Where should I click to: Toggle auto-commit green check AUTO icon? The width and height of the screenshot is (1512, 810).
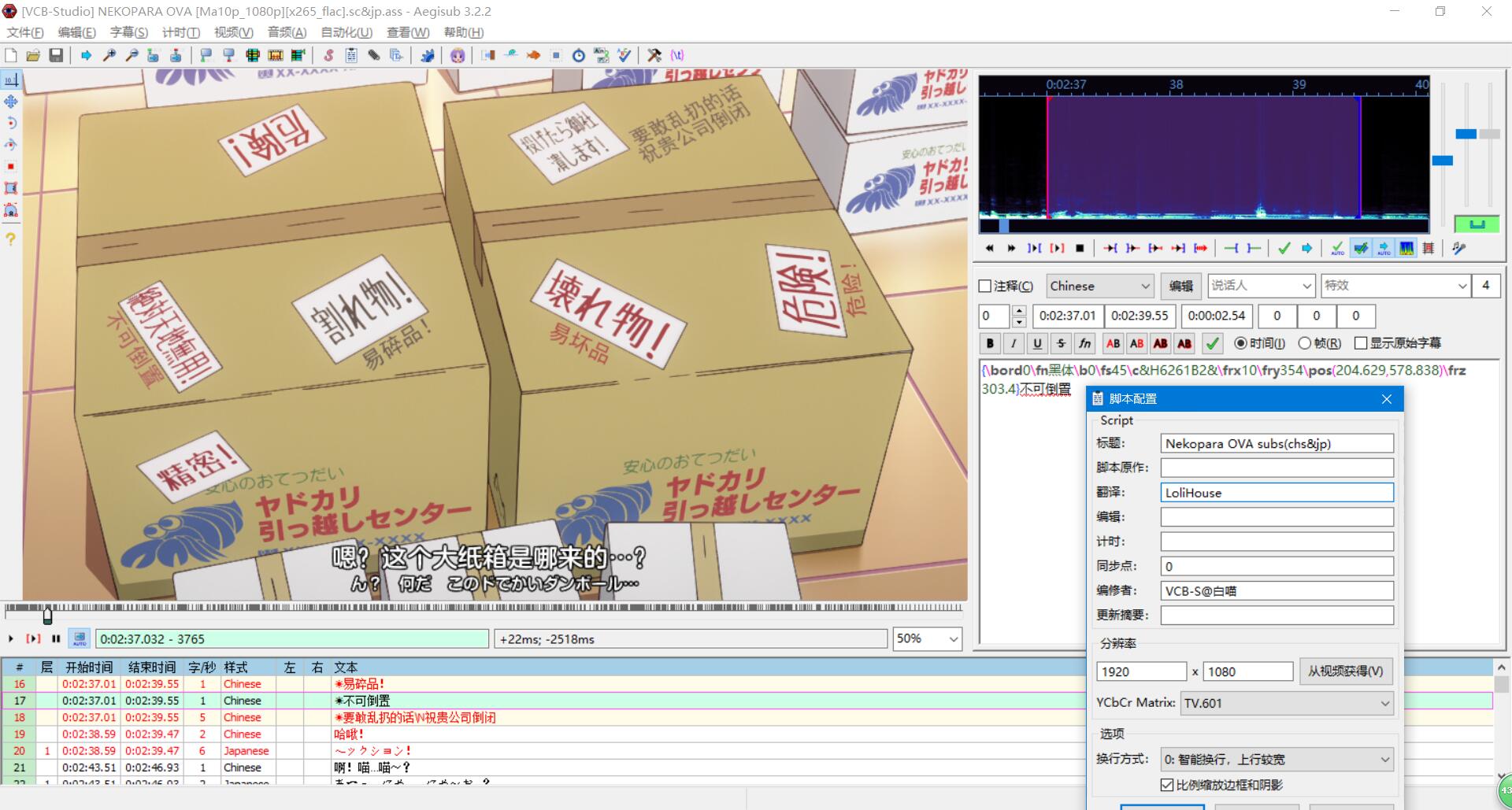[x=1337, y=248]
